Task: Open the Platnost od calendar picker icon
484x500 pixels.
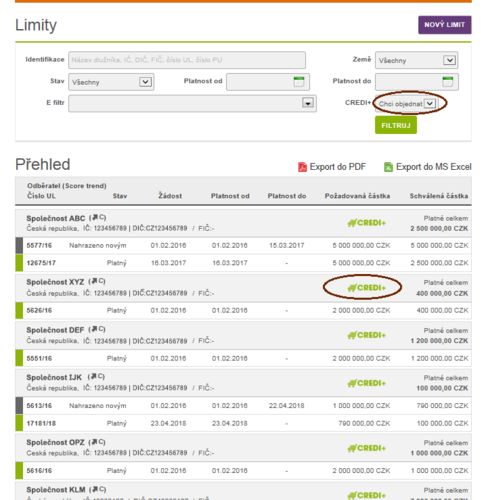Action: [299, 82]
